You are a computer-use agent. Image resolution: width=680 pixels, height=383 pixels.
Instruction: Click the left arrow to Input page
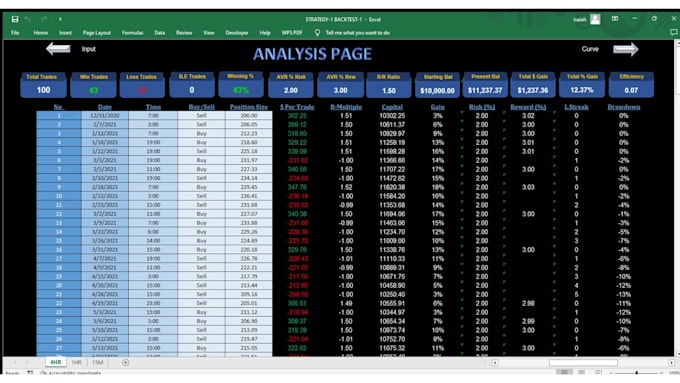pyautogui.click(x=58, y=49)
